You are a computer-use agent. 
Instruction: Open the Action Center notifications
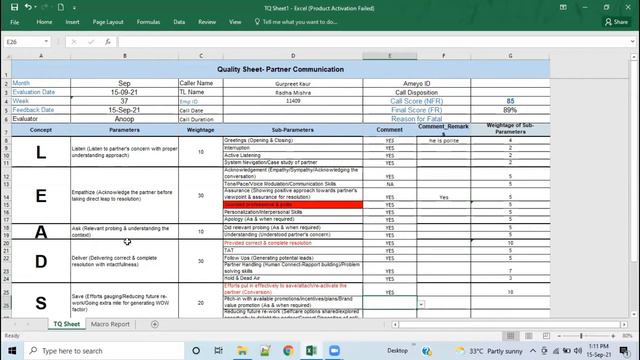tap(624, 351)
